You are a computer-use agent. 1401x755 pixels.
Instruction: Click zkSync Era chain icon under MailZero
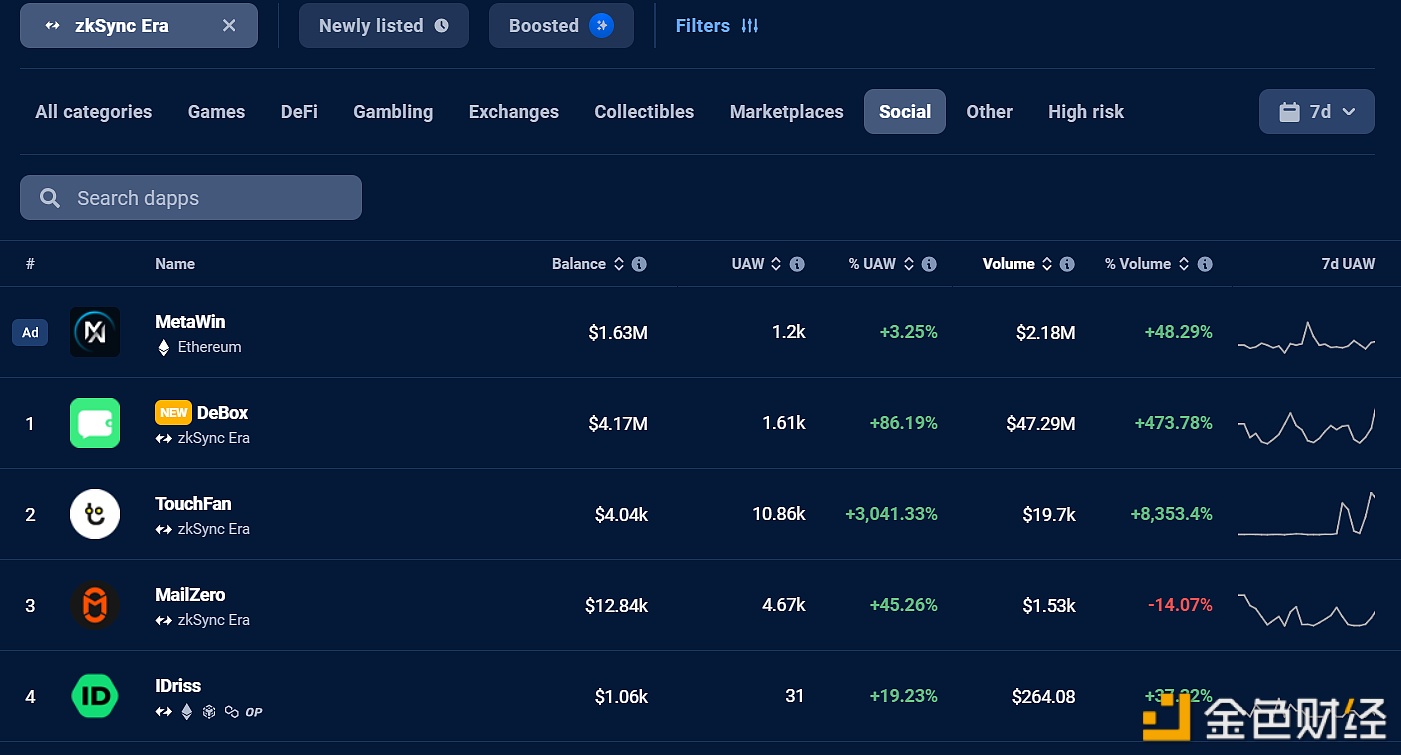pos(164,621)
